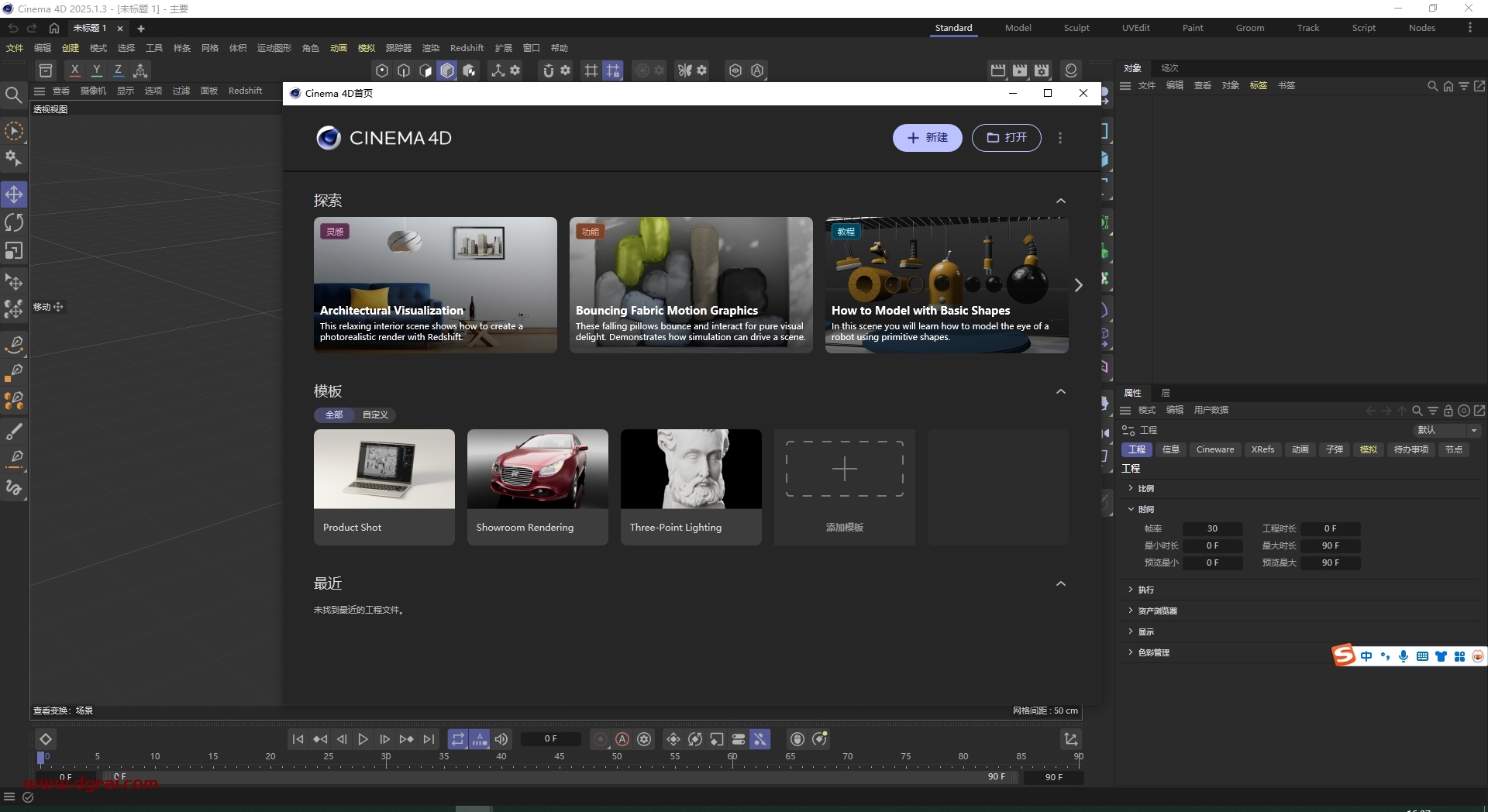The height and width of the screenshot is (812, 1488).
Task: Collapse the 最近 section
Action: pyautogui.click(x=1061, y=584)
